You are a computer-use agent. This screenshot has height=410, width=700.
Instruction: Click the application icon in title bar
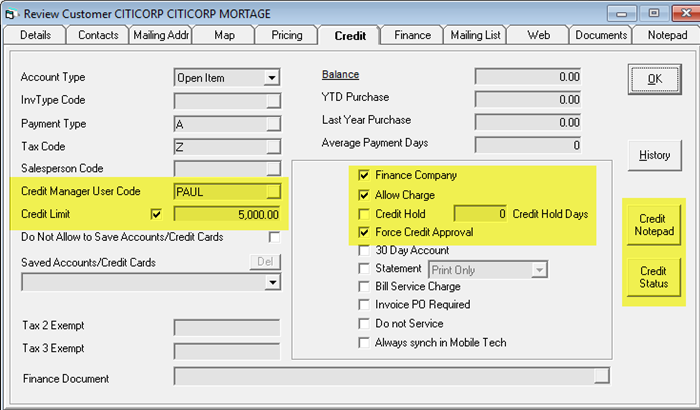click(x=11, y=14)
